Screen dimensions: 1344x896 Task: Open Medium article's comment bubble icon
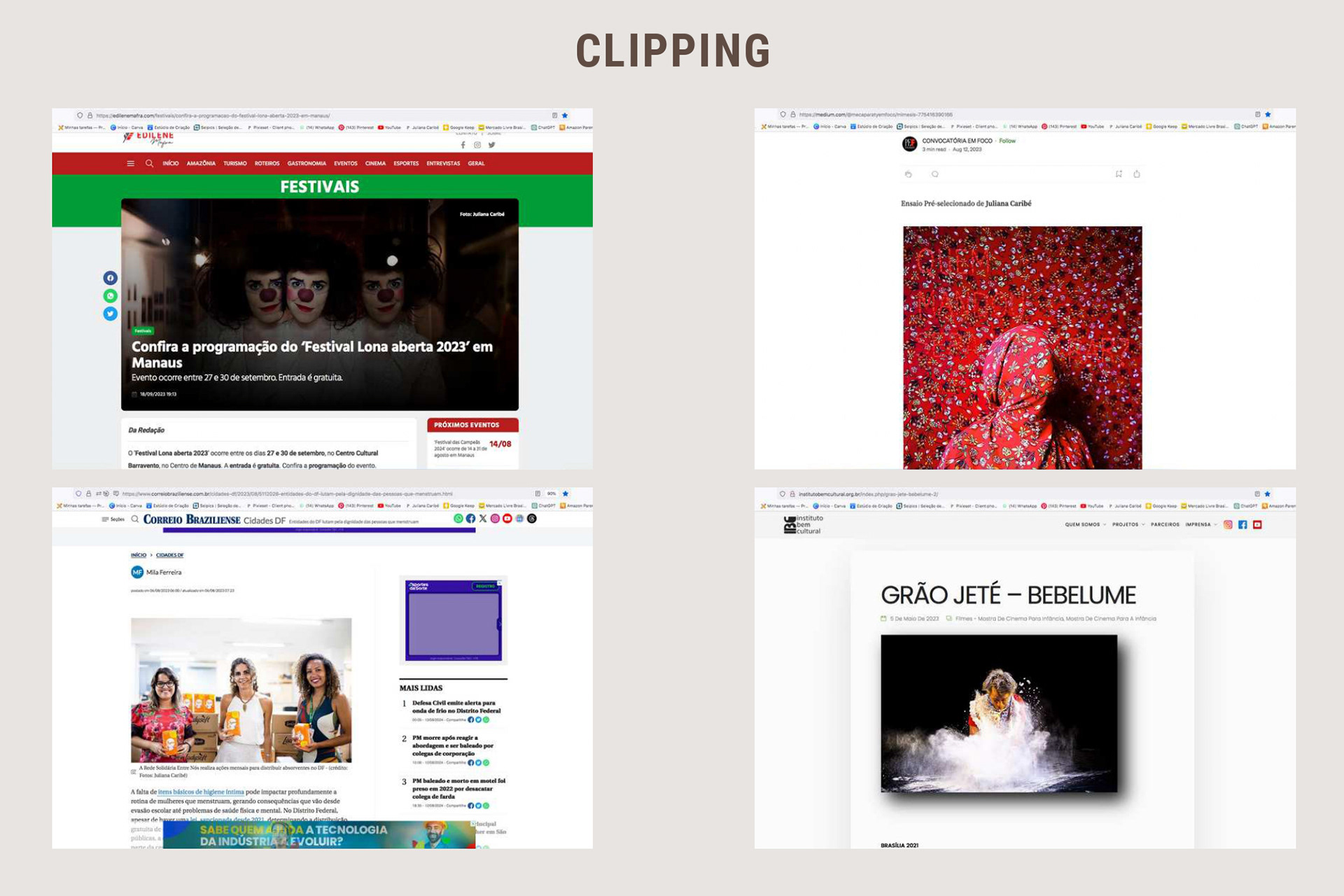[x=935, y=174]
